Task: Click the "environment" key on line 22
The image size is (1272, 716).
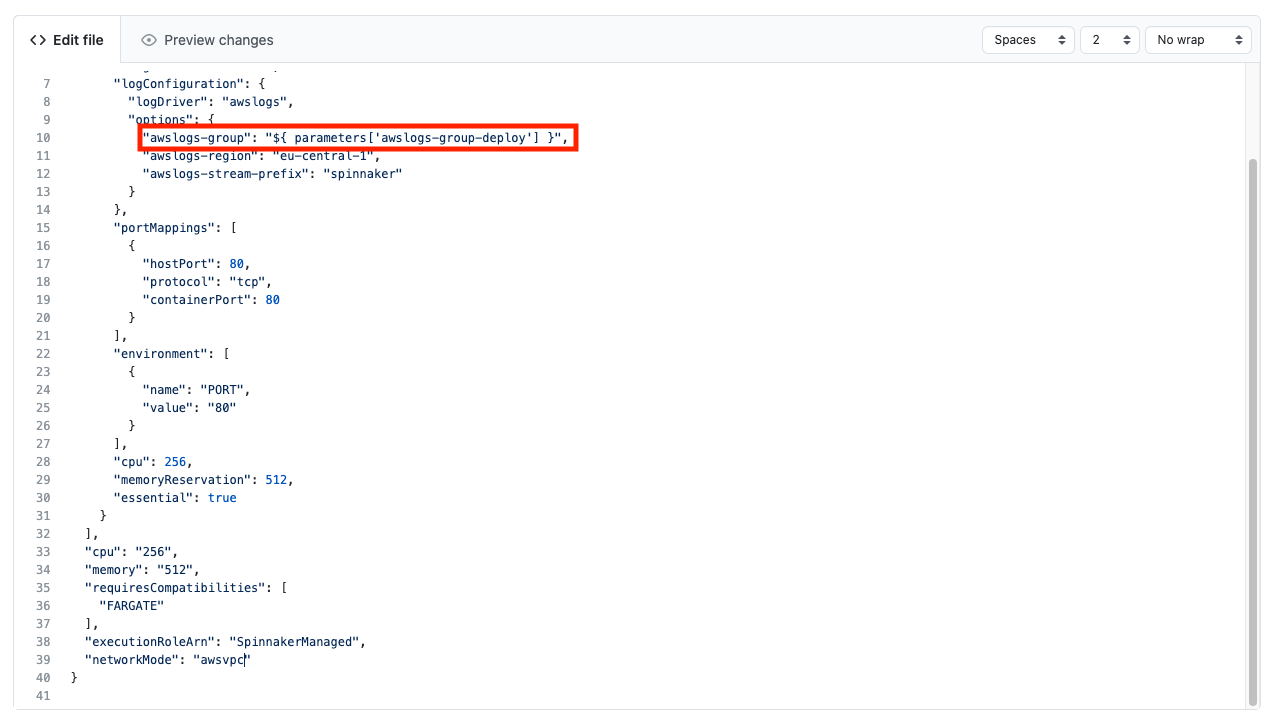Action: tap(159, 354)
